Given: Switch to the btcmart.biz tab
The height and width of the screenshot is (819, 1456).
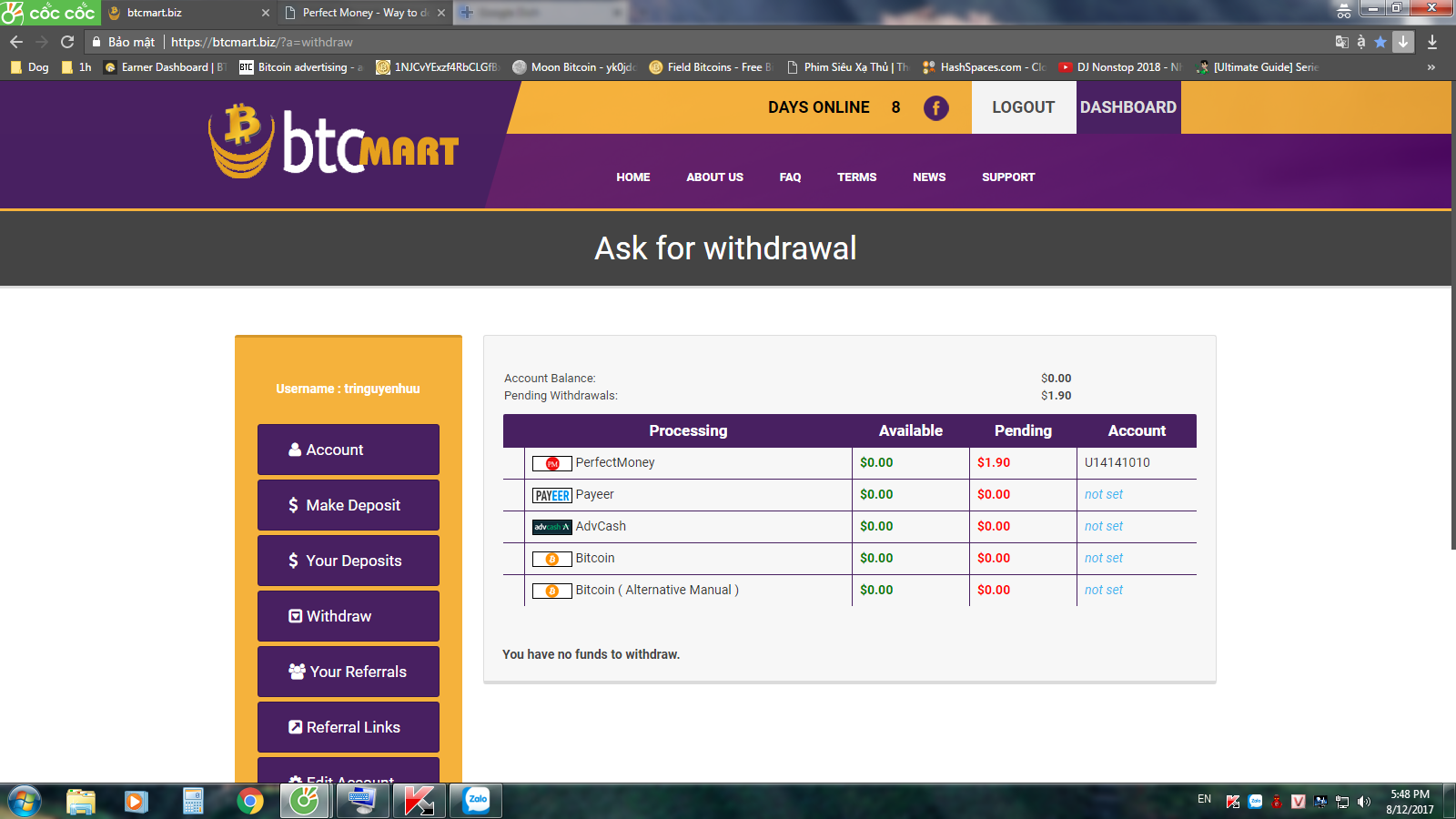Looking at the screenshot, I should [187, 13].
